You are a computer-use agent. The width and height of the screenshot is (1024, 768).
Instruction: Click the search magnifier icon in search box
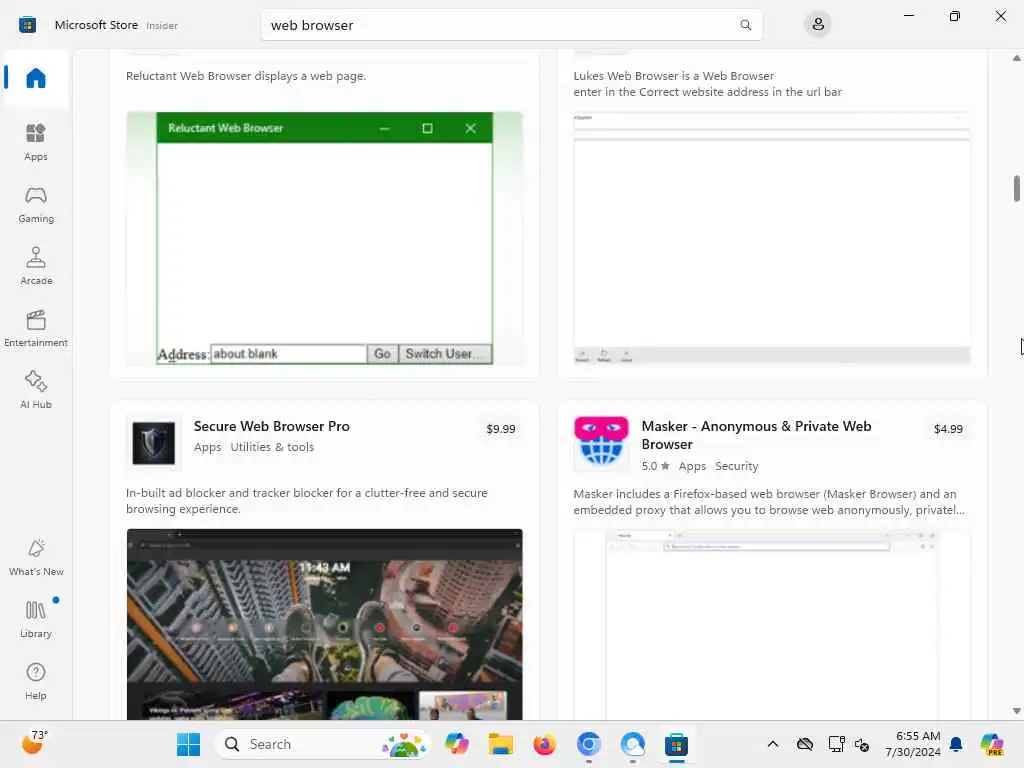click(745, 25)
